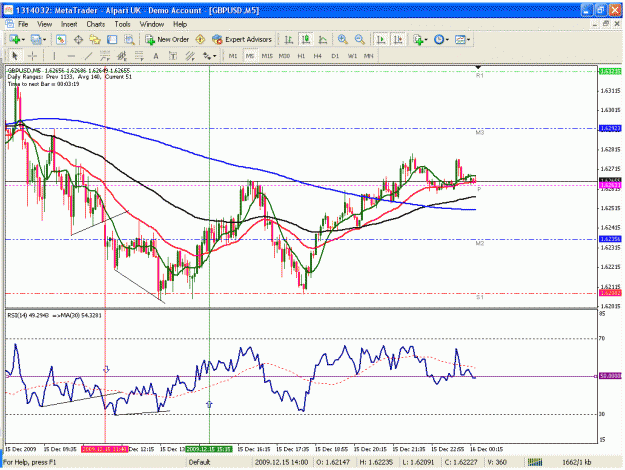625x470 pixels.
Task: Switch timeframe to H4
Action: pyautogui.click(x=318, y=56)
